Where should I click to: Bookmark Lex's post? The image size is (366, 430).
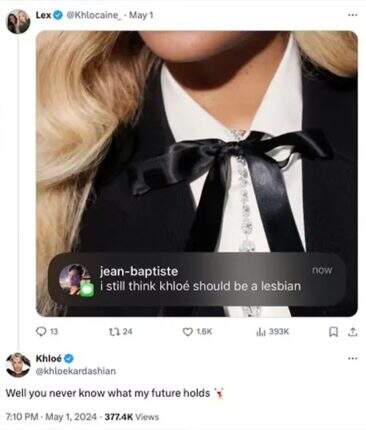coord(333,331)
